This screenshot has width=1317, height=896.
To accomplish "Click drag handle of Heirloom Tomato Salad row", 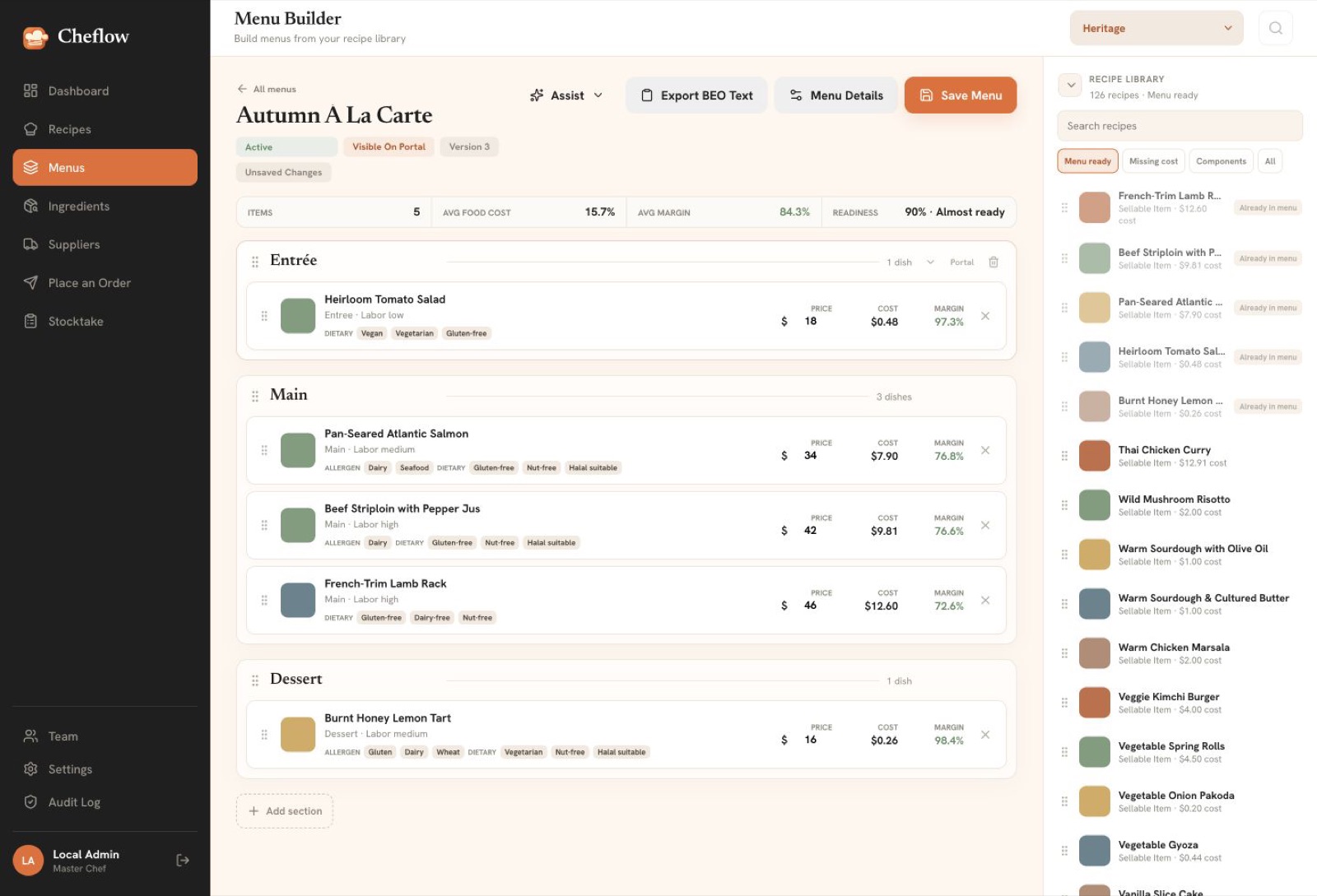I will pos(264,316).
